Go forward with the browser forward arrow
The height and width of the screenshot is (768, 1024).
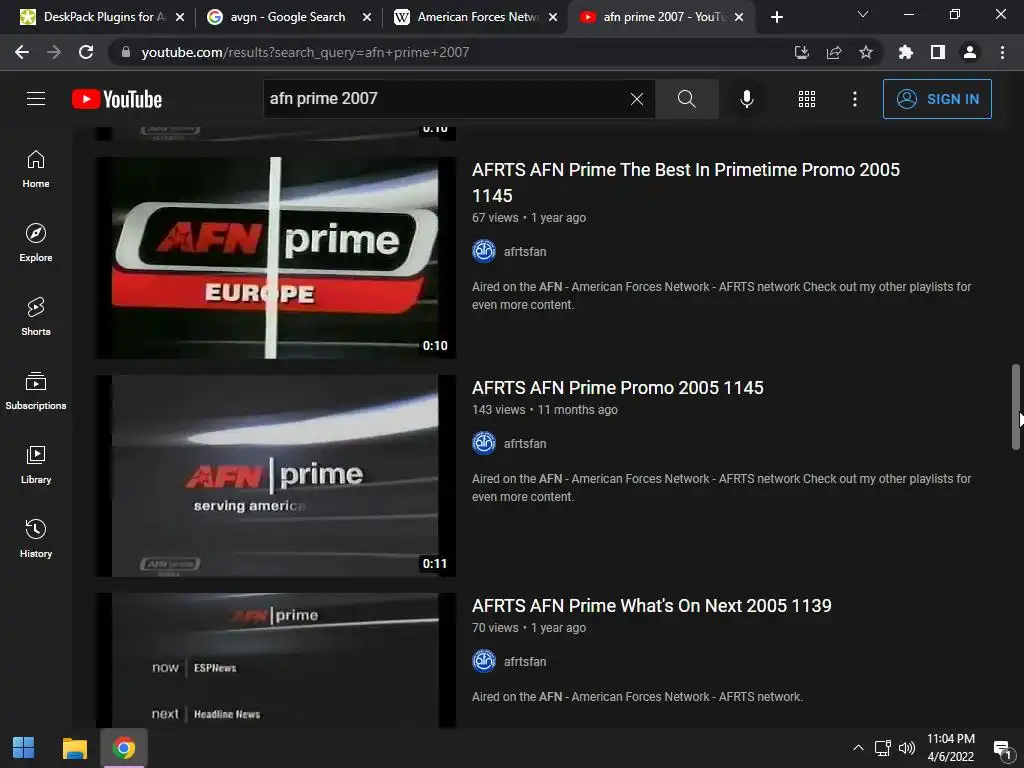[x=54, y=52]
